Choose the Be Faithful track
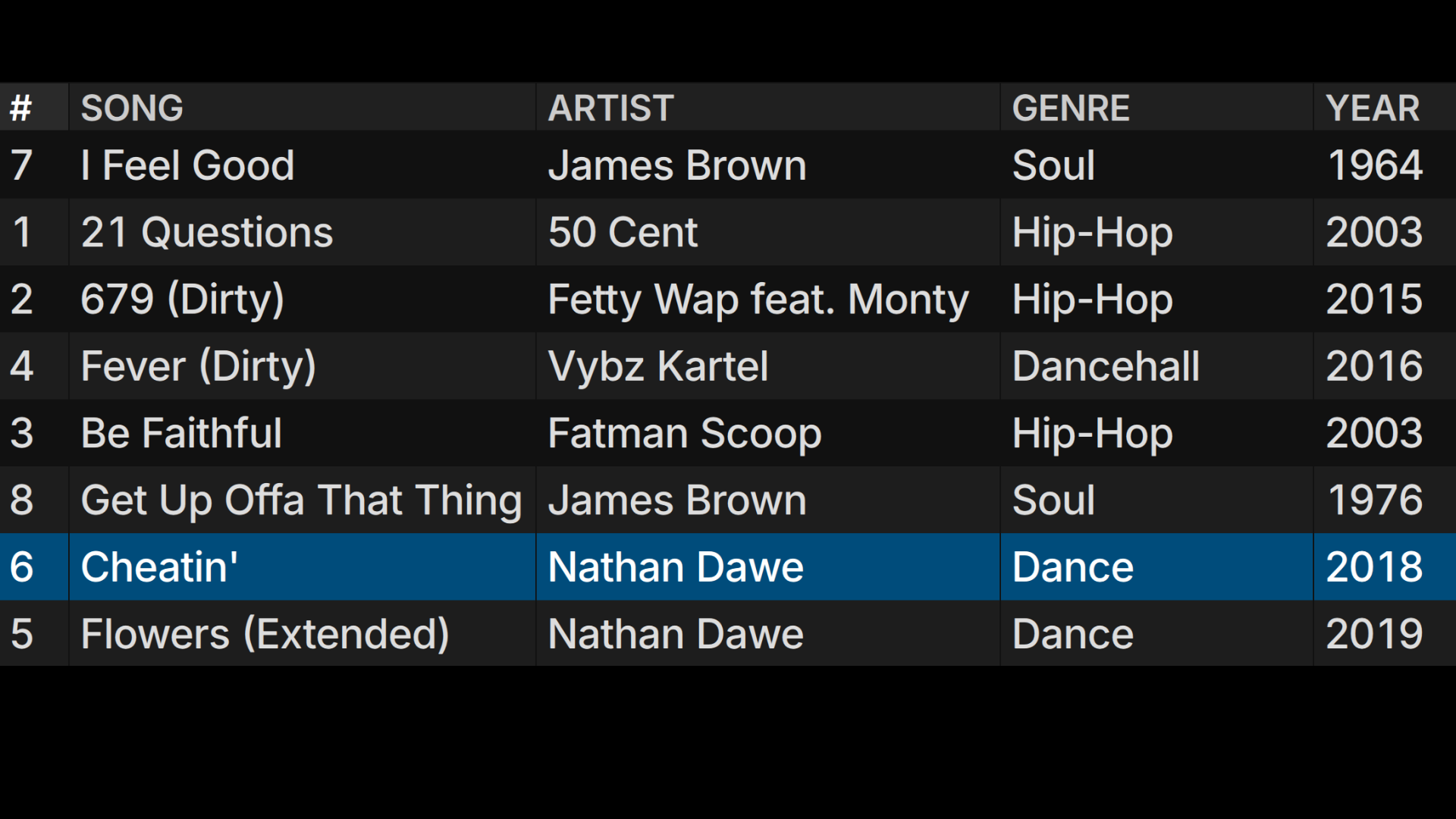The width and height of the screenshot is (1456, 819). [x=181, y=433]
